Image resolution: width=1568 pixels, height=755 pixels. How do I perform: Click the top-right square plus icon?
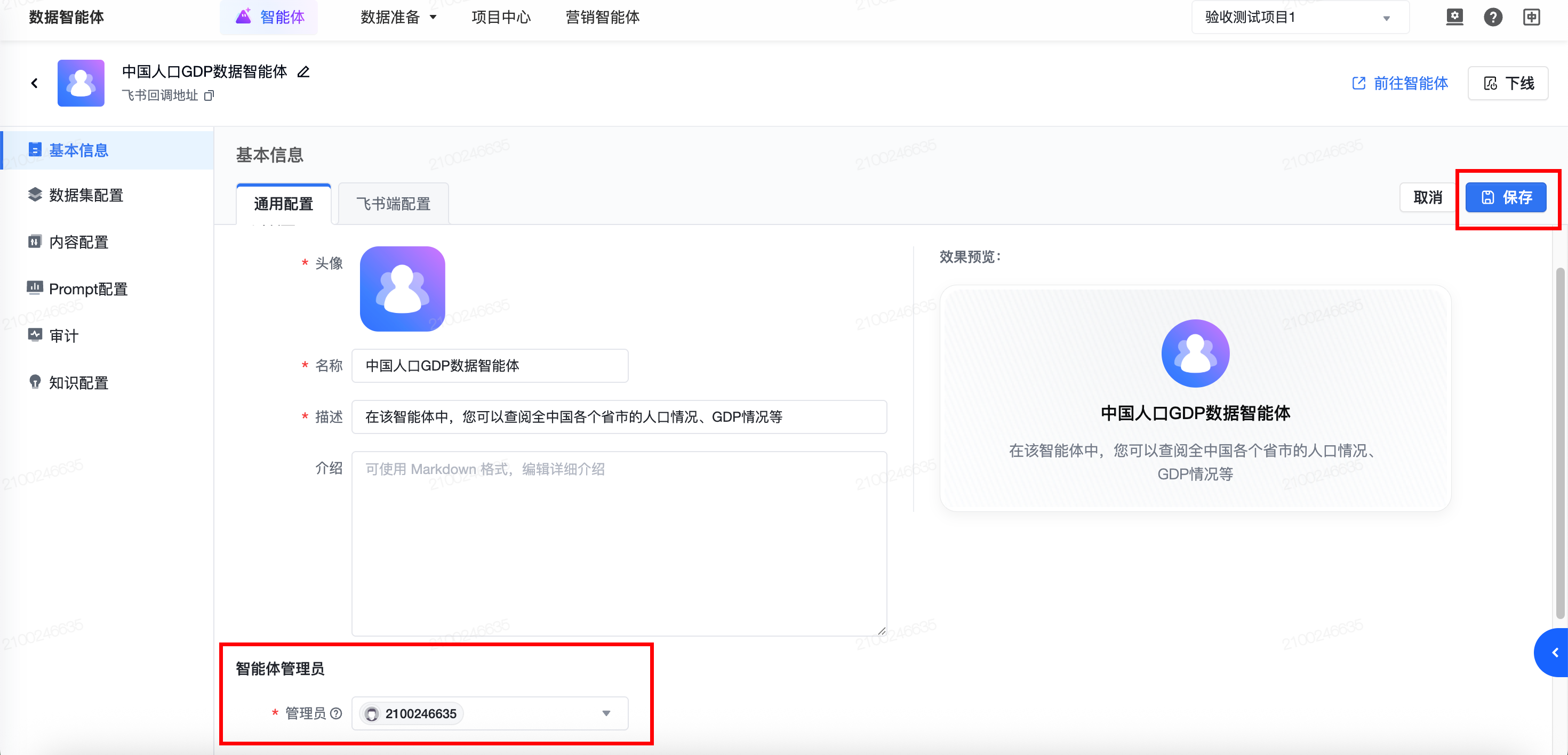click(1532, 17)
